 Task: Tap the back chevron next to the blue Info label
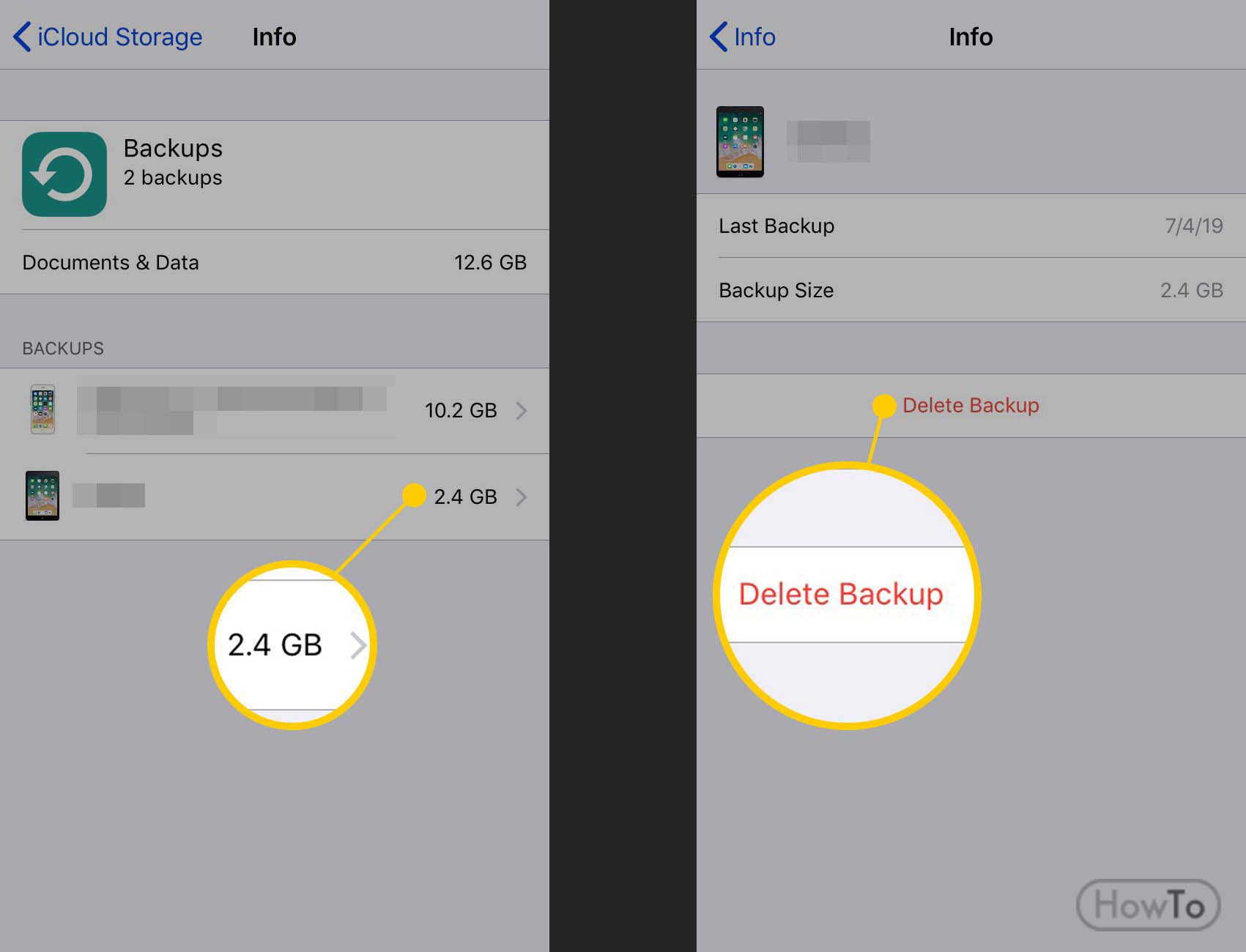click(x=719, y=37)
